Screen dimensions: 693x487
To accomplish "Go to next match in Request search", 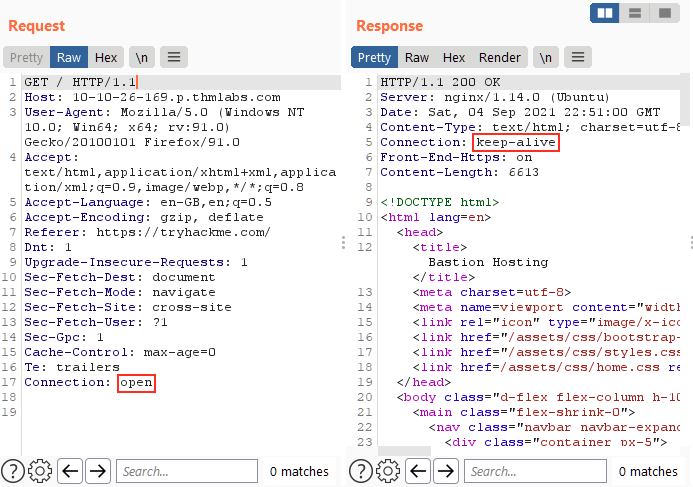I will [x=98, y=471].
